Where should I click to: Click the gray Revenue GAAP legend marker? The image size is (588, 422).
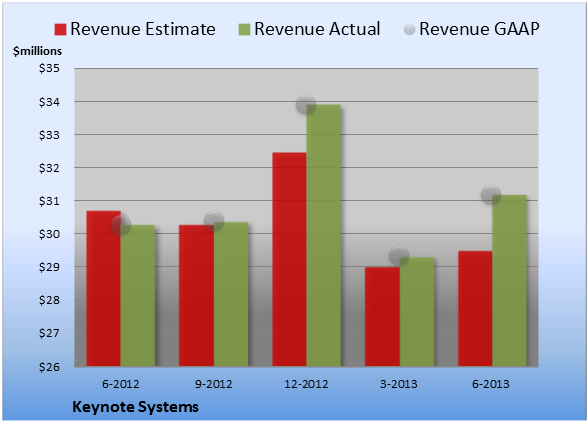coord(410,29)
